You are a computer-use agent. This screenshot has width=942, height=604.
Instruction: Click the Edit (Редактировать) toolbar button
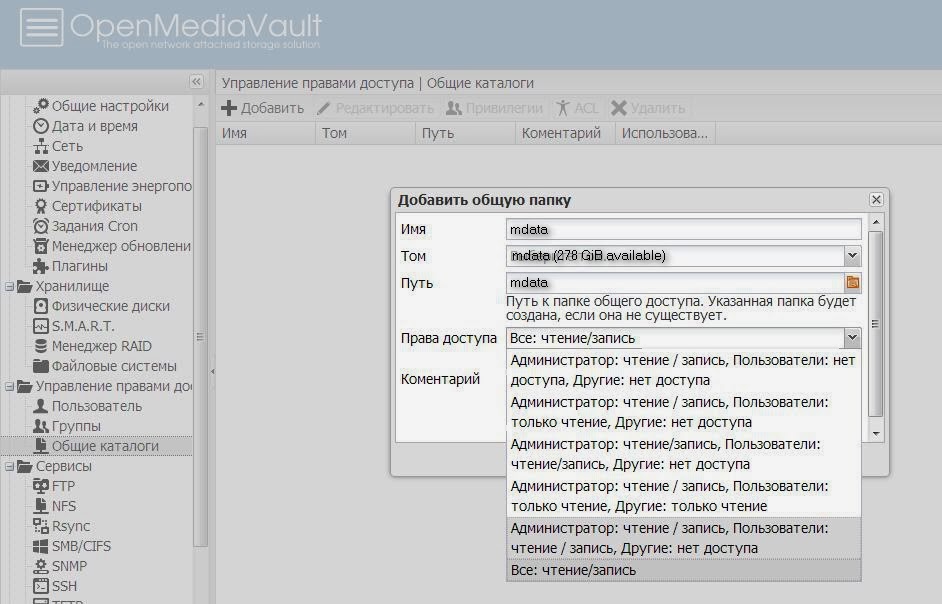coord(375,108)
